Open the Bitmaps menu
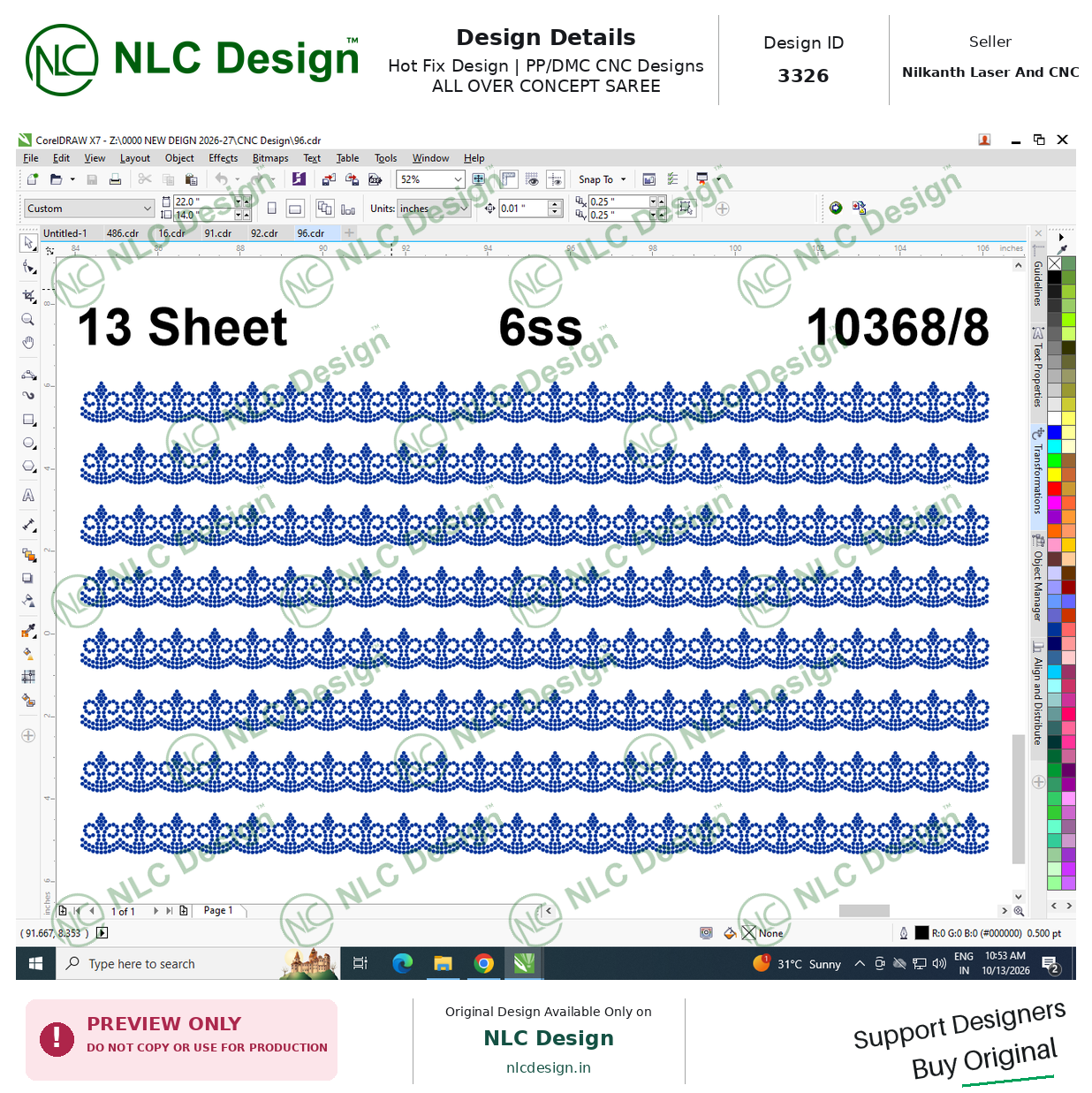This screenshot has height=1093, width=1092. tap(270, 158)
